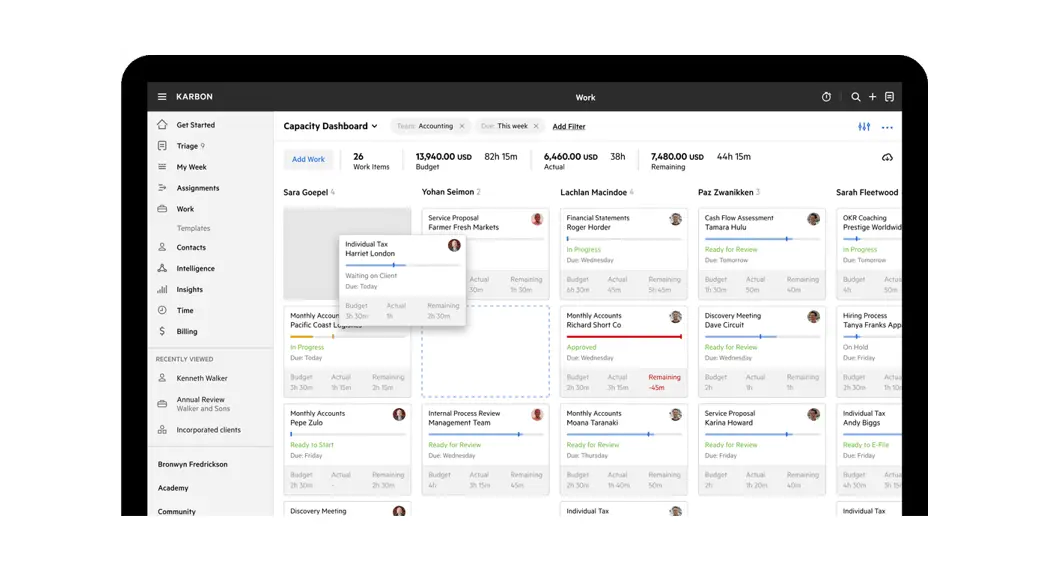Click the Sarah Fleetwood column header
This screenshot has height=572, width=1052.
pyautogui.click(x=867, y=192)
